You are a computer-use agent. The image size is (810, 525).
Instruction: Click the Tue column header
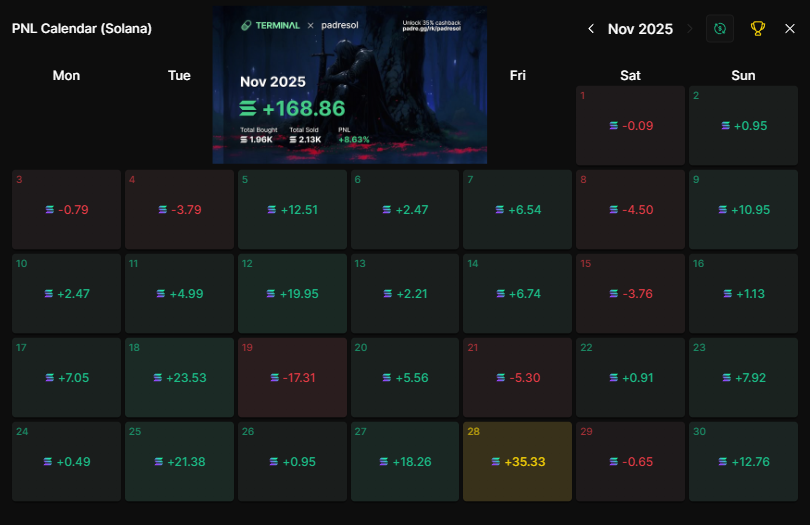[x=179, y=75]
